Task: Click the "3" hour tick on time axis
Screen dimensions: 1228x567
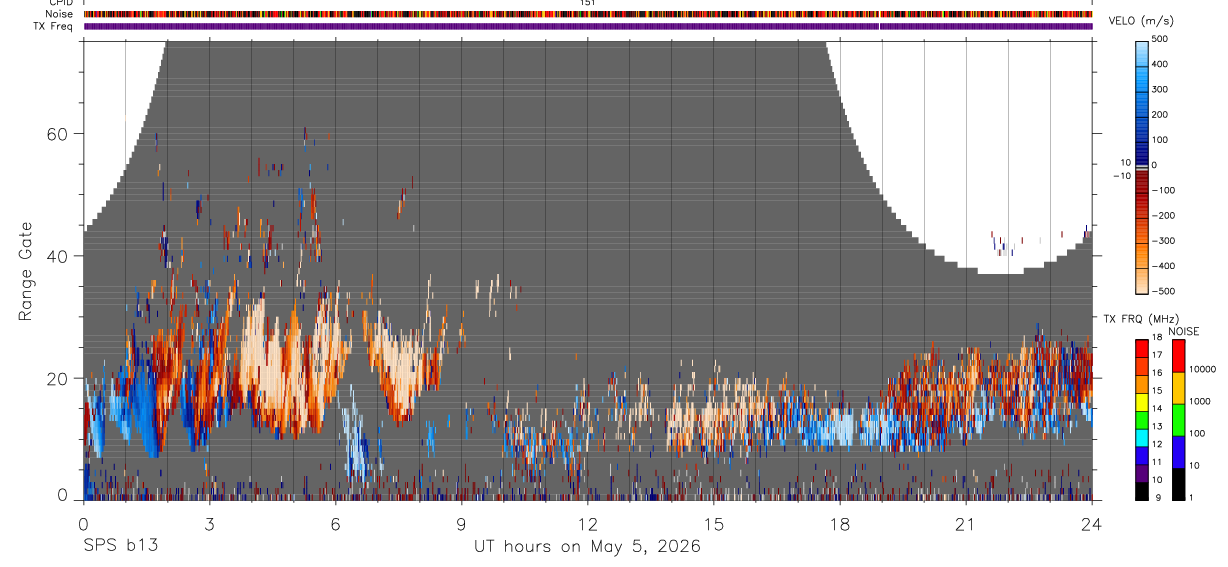Action: click(x=209, y=524)
